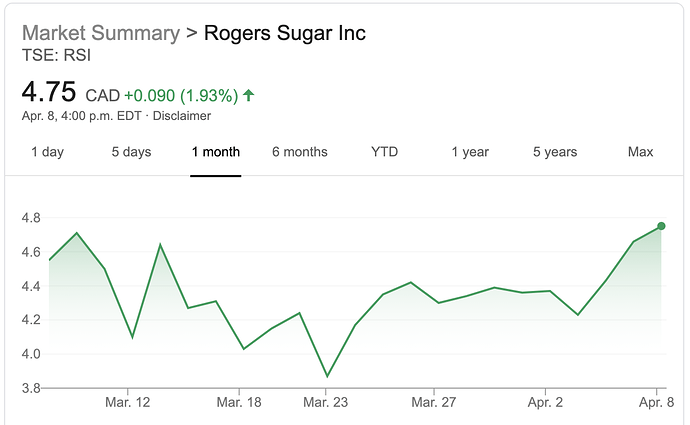The image size is (690, 425).
Task: Select the 5 days range tab
Action: click(x=131, y=152)
